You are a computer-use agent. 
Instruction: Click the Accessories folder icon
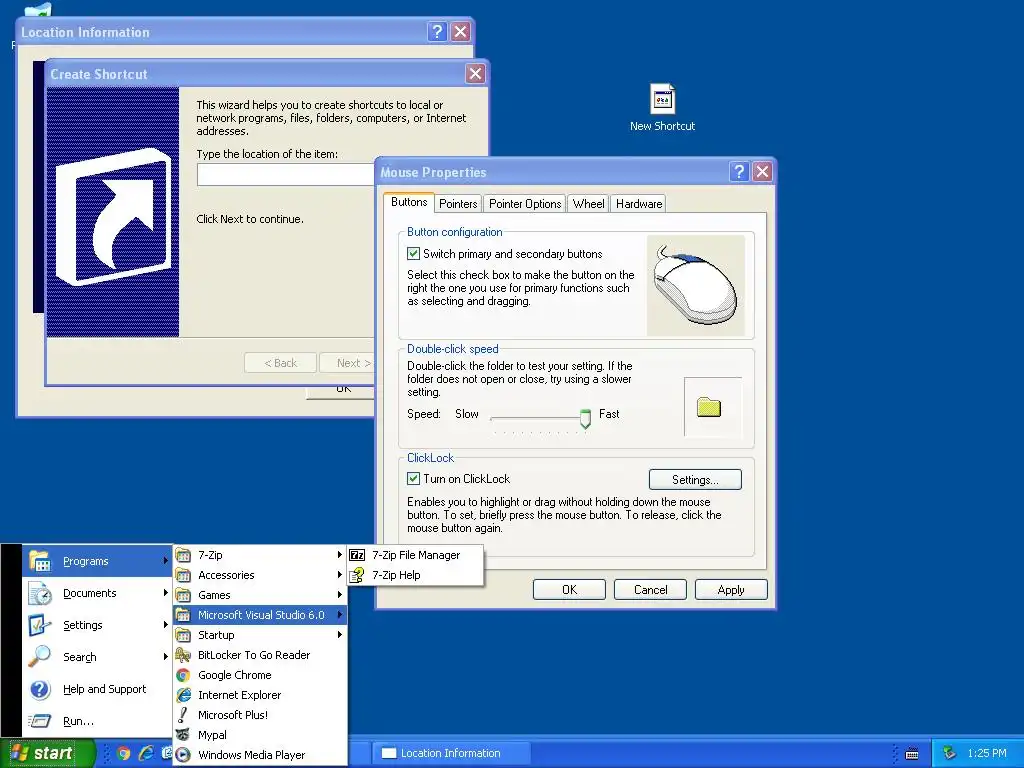(x=184, y=575)
